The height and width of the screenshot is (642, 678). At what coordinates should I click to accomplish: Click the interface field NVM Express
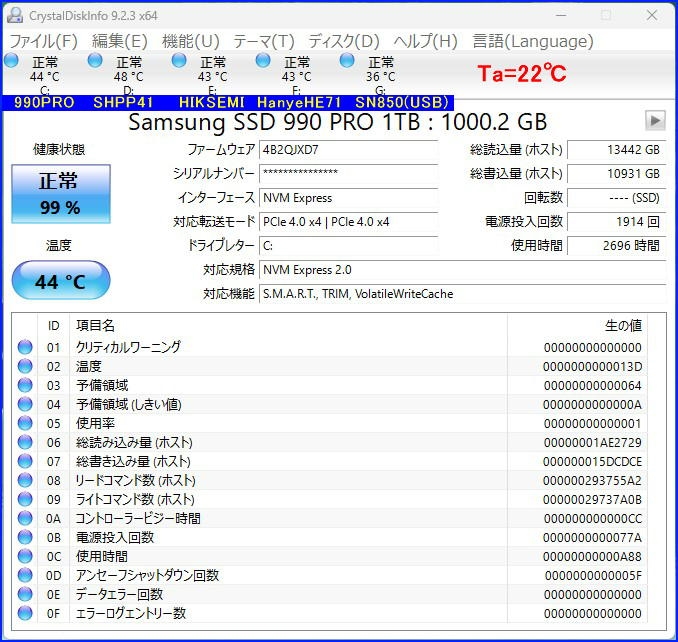(349, 198)
